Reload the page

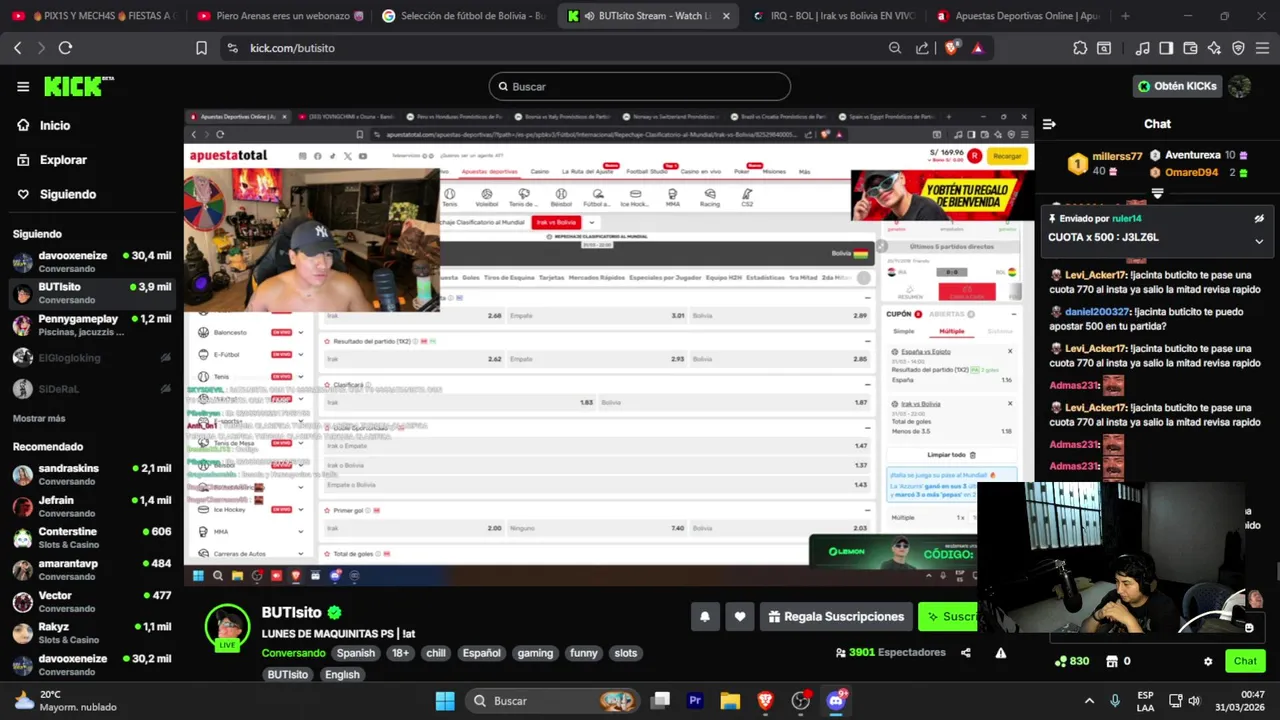click(65, 48)
